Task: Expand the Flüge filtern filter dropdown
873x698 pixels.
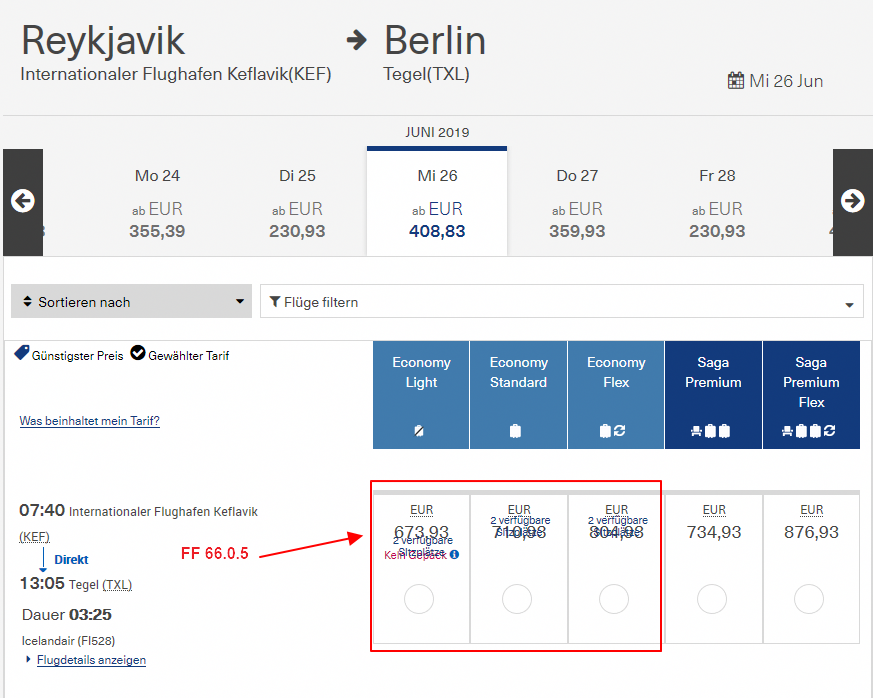Action: click(x=561, y=302)
